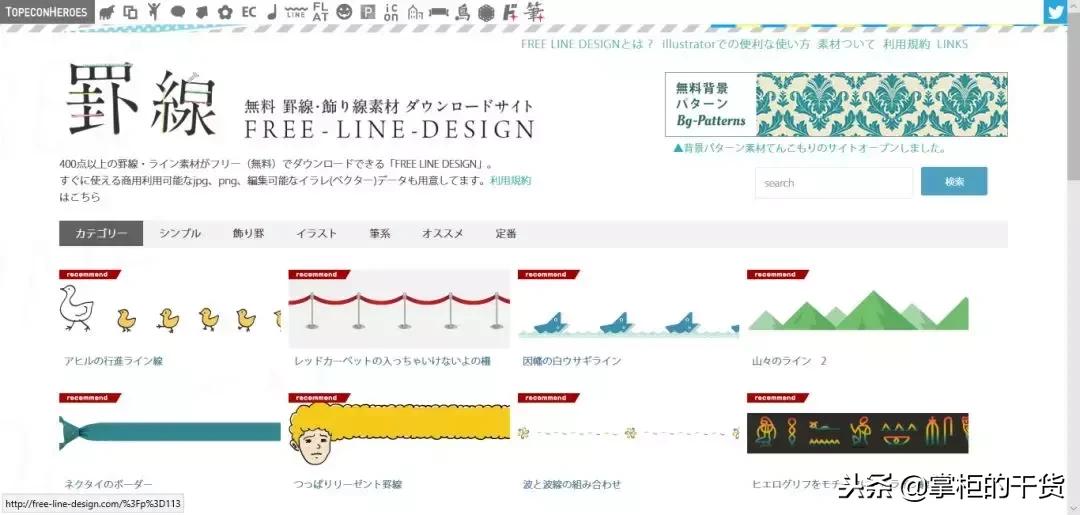Open the FLAT icon site link
1080x515 pixels.
320,12
